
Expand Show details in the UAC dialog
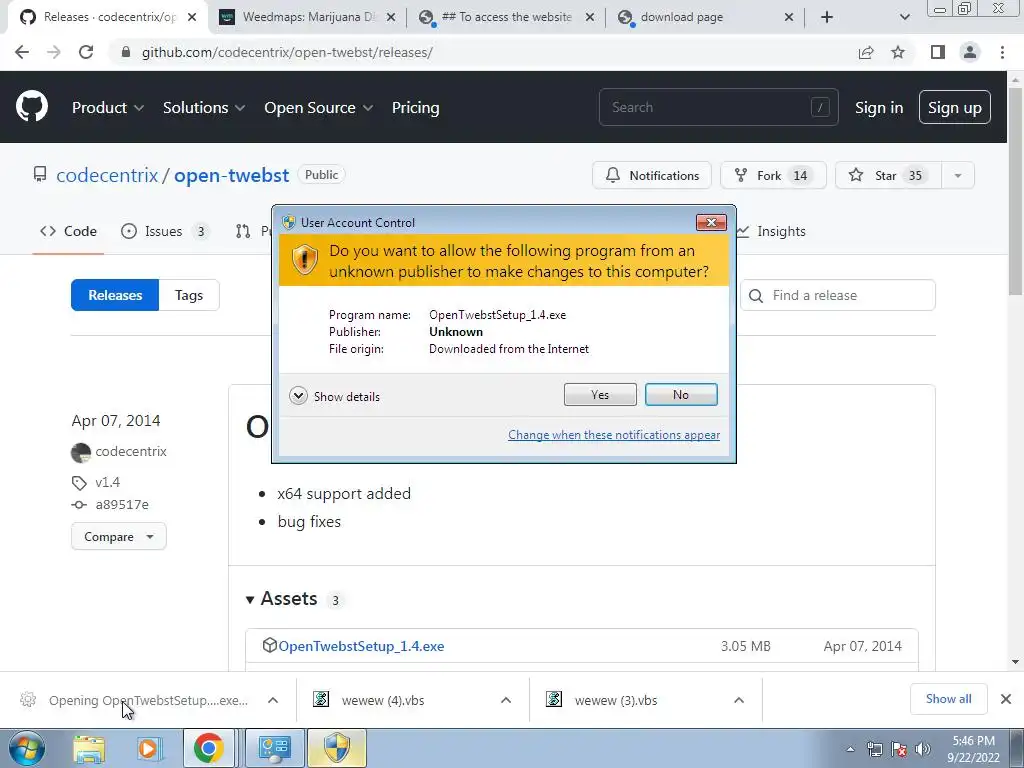(x=334, y=396)
